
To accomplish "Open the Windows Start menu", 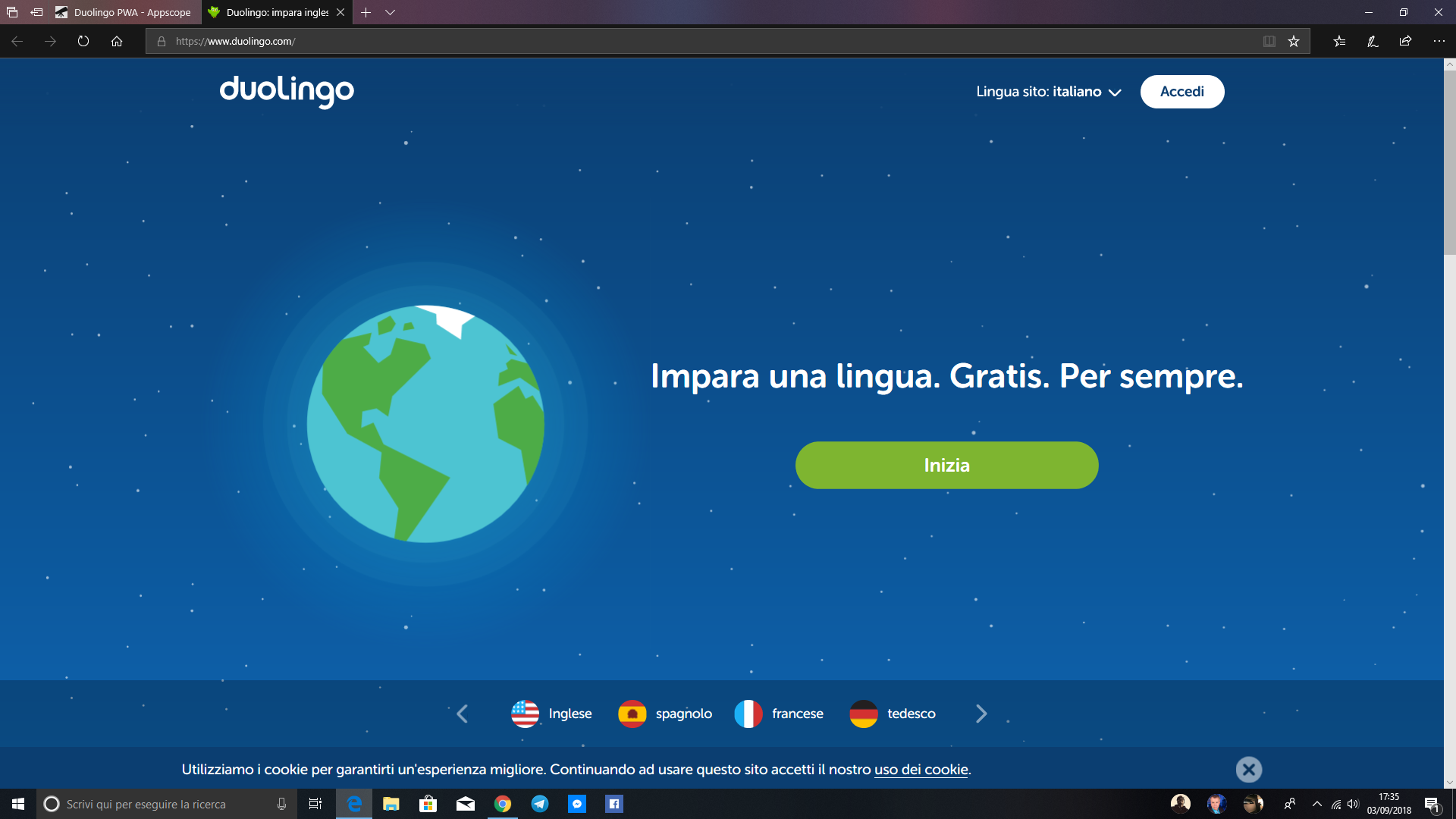I will [x=18, y=804].
